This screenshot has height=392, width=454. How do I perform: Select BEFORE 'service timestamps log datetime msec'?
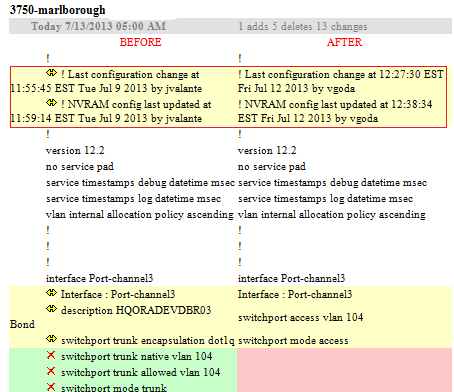(x=133, y=199)
